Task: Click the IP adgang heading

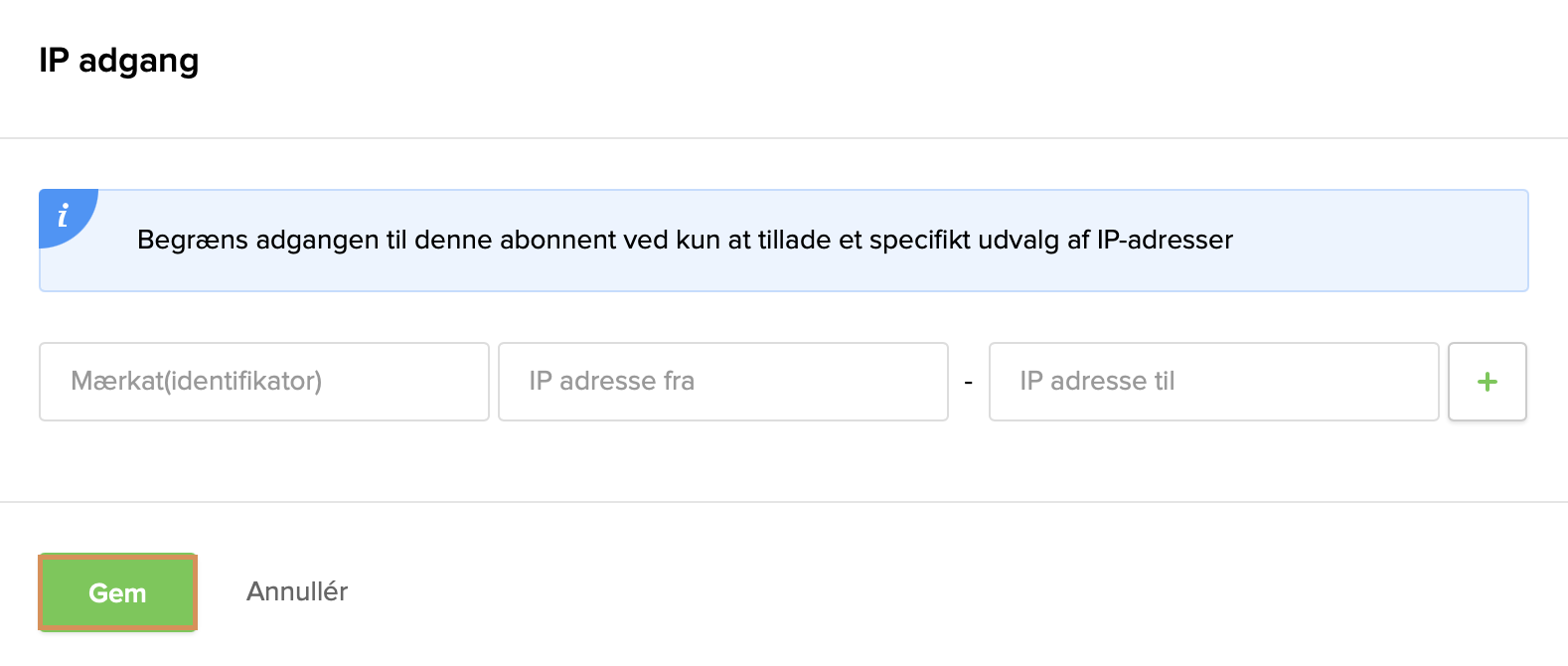Action: [x=118, y=61]
